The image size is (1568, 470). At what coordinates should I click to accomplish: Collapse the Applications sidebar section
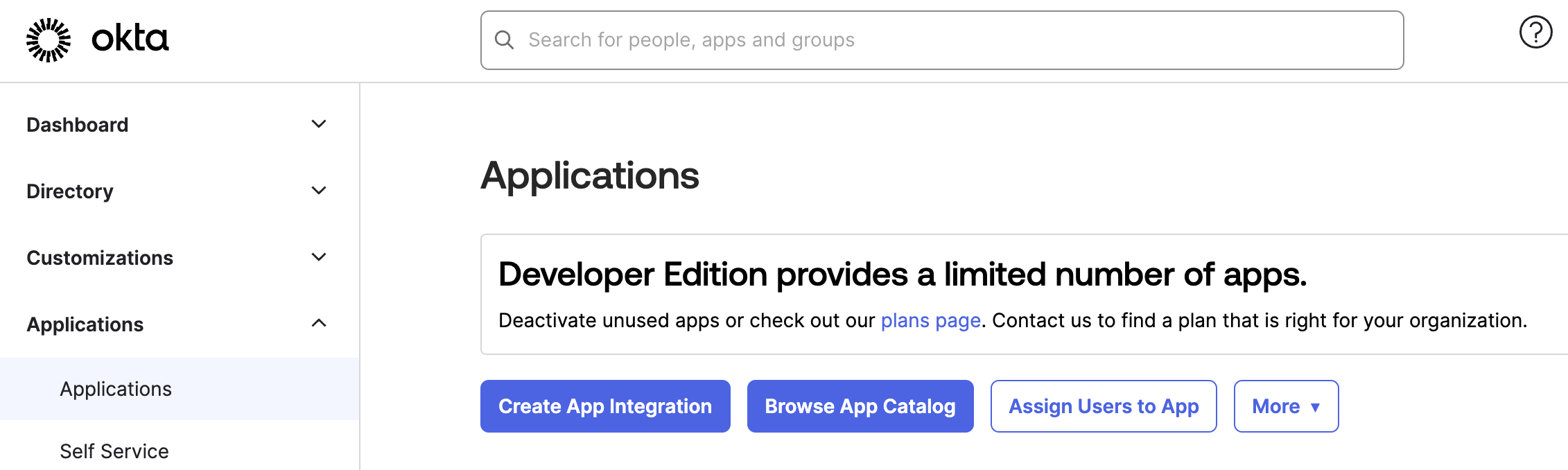[x=318, y=322]
